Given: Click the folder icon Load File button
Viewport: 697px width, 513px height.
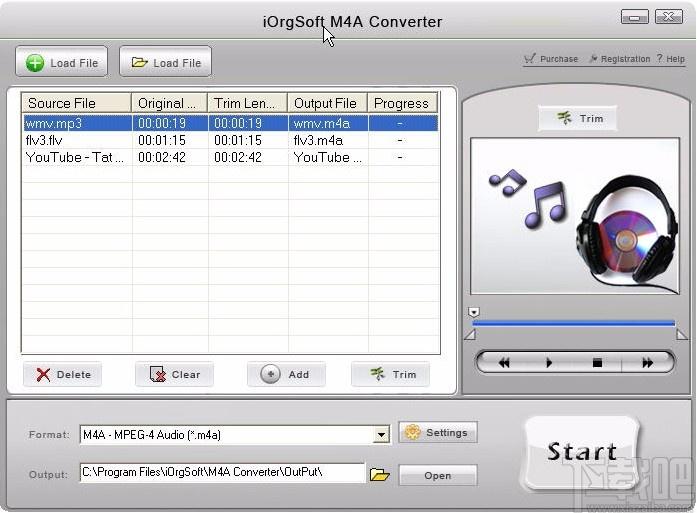Looking at the screenshot, I should click(x=165, y=62).
